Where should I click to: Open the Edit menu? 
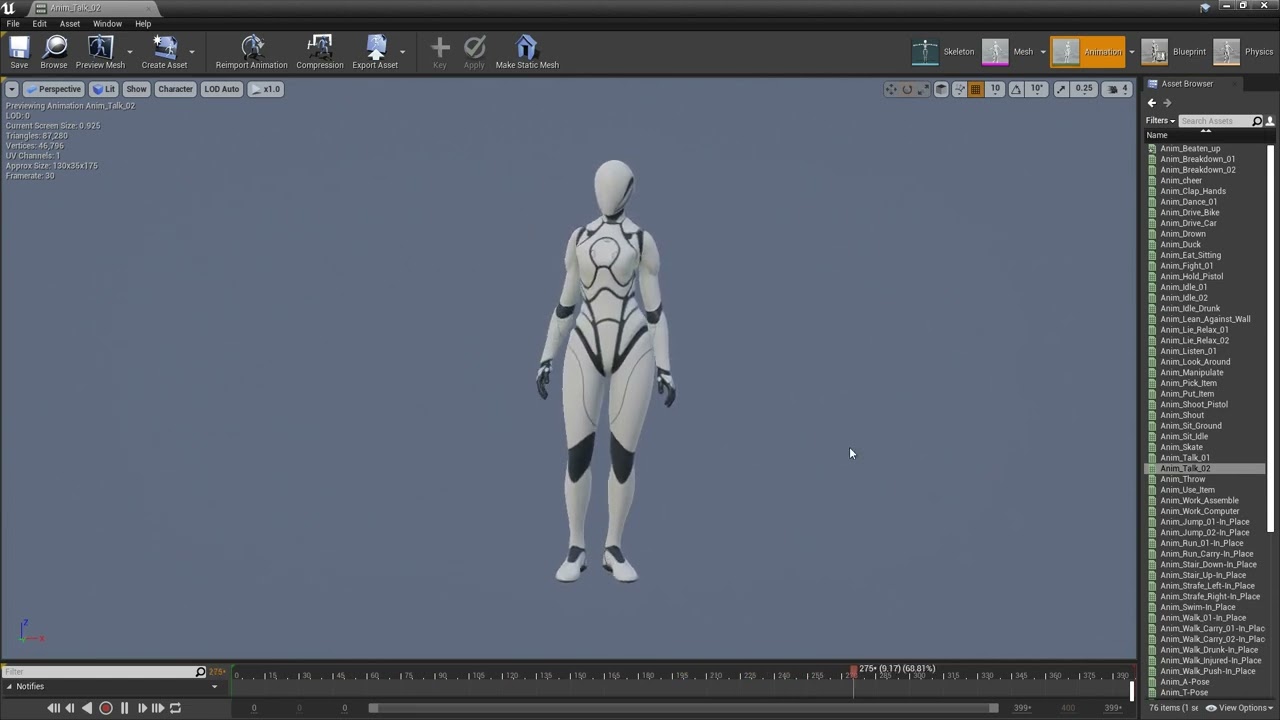pyautogui.click(x=39, y=24)
